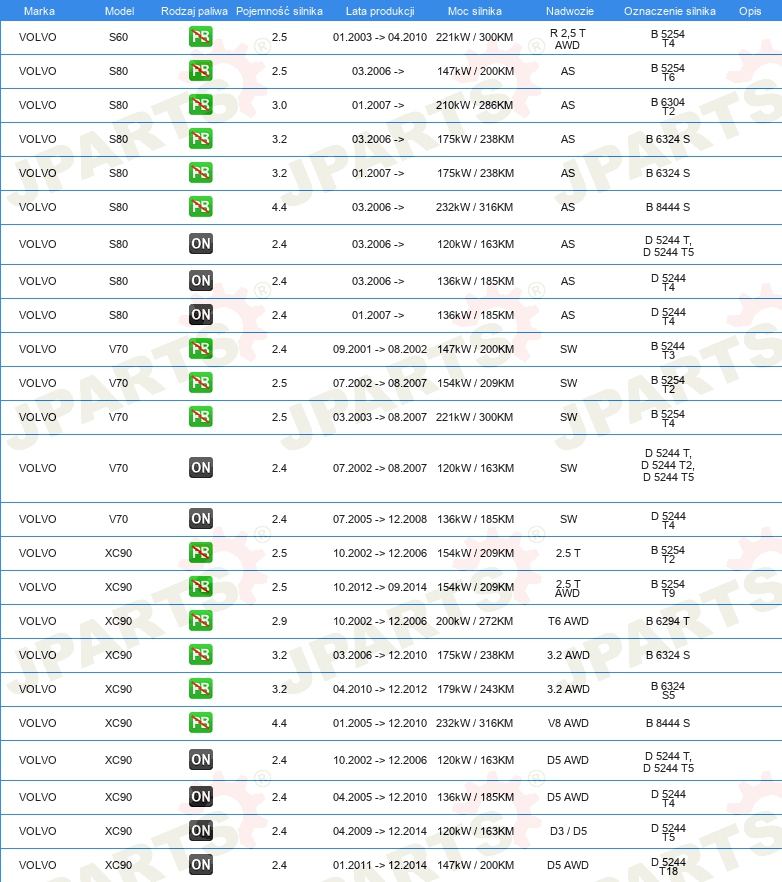The image size is (782, 882).
Task: Click the ON diesel icon for XC90 04.2005 -> 12.2010
Action: [x=201, y=796]
